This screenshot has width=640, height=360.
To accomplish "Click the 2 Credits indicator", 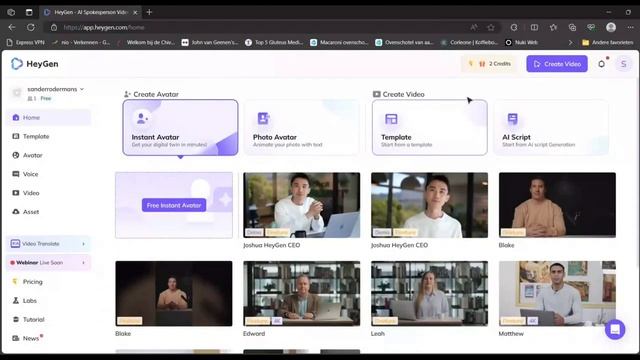I will click(490, 64).
